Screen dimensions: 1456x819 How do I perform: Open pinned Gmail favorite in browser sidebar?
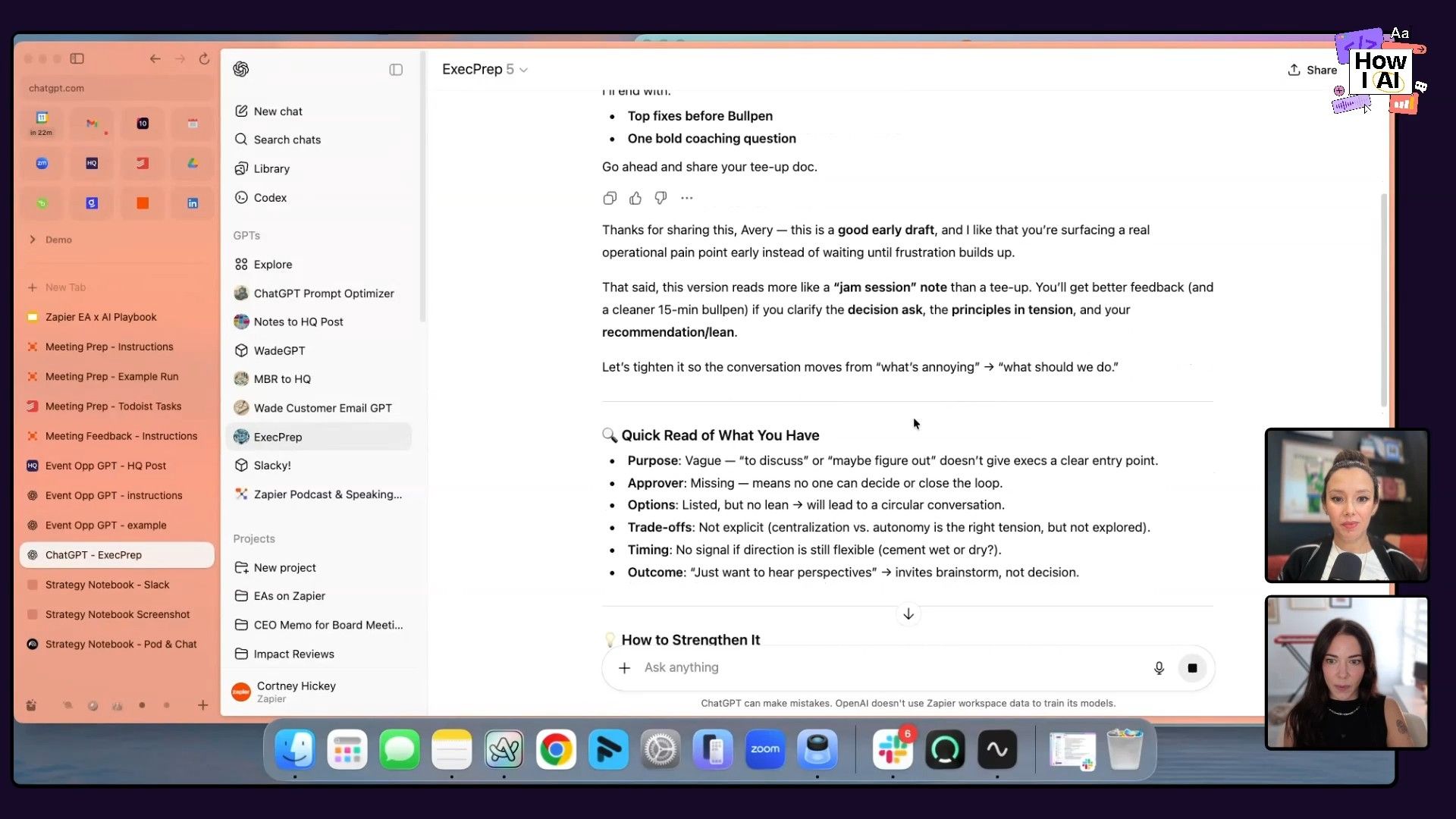click(x=92, y=124)
